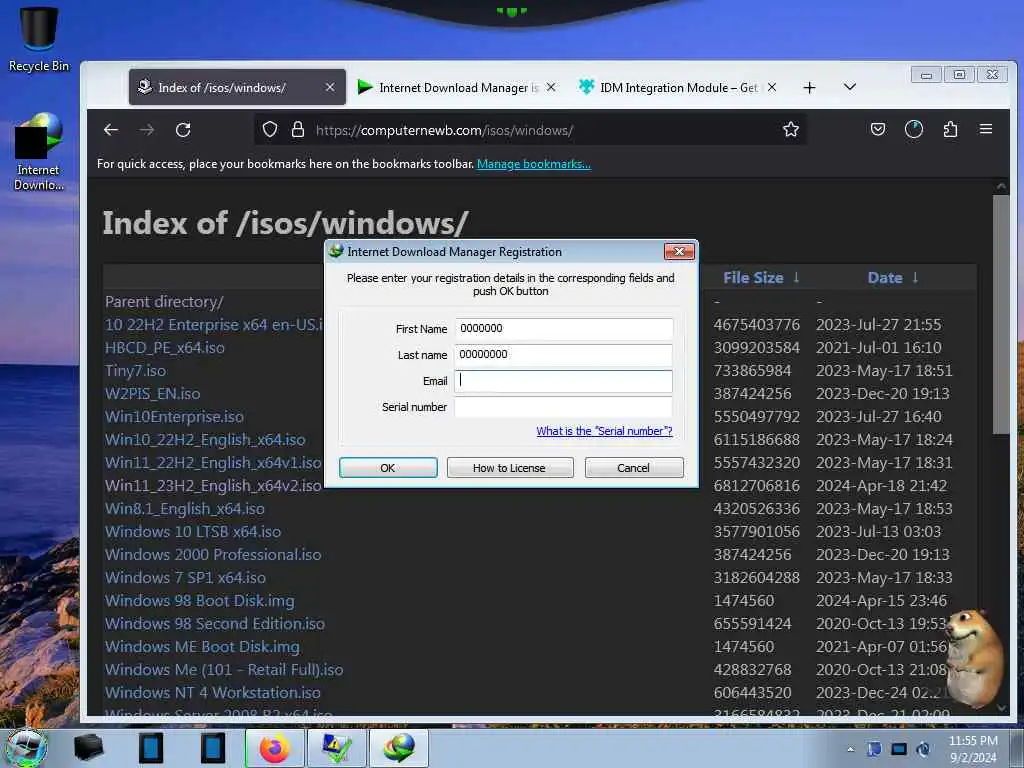Open Recycle Bin desktop icon
The height and width of the screenshot is (768, 1024).
pyautogui.click(x=39, y=39)
